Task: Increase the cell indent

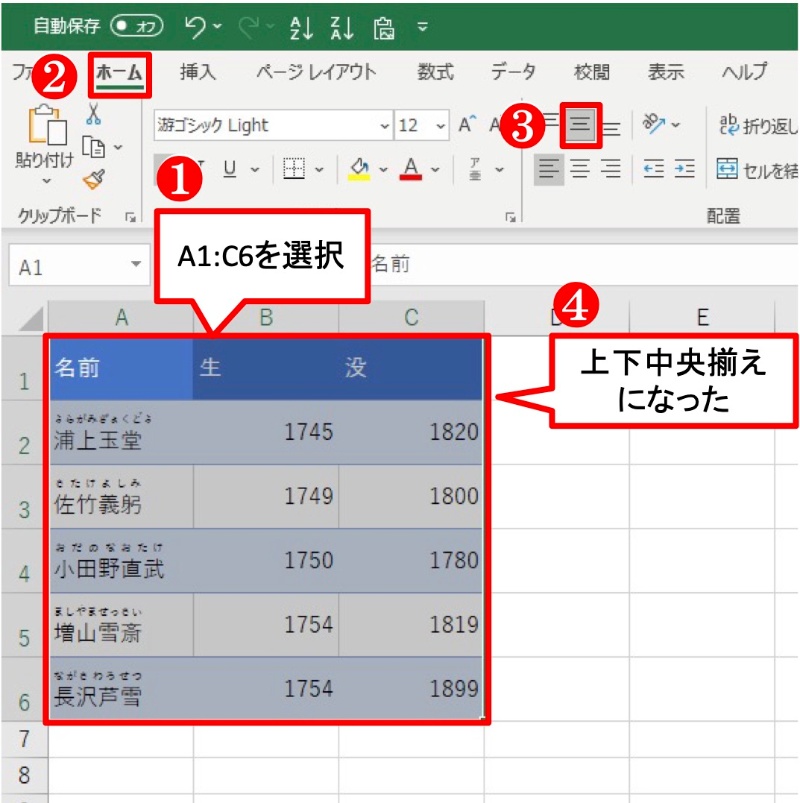Action: pyautogui.click(x=684, y=168)
